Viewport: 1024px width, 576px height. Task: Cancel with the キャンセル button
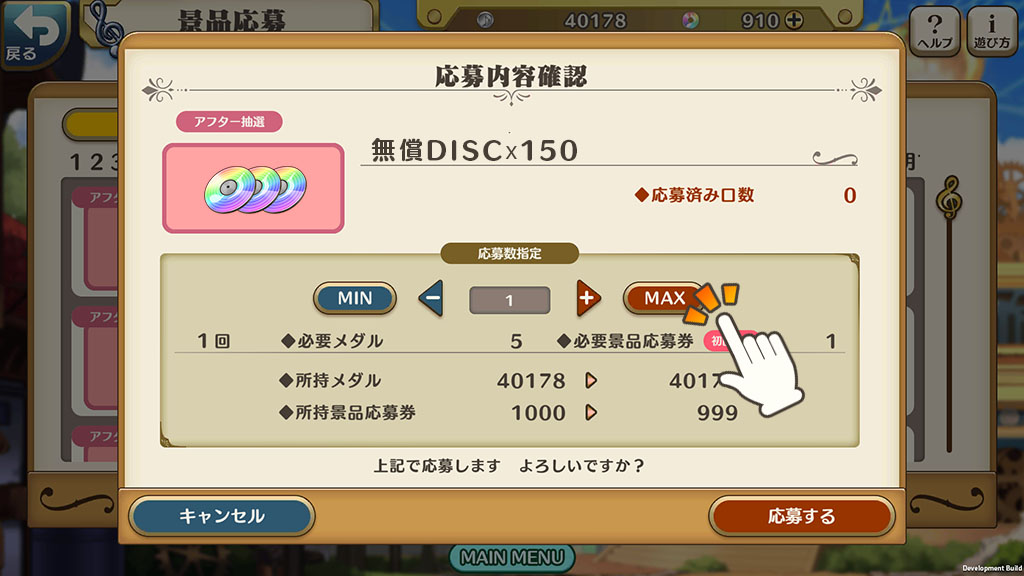(x=222, y=516)
